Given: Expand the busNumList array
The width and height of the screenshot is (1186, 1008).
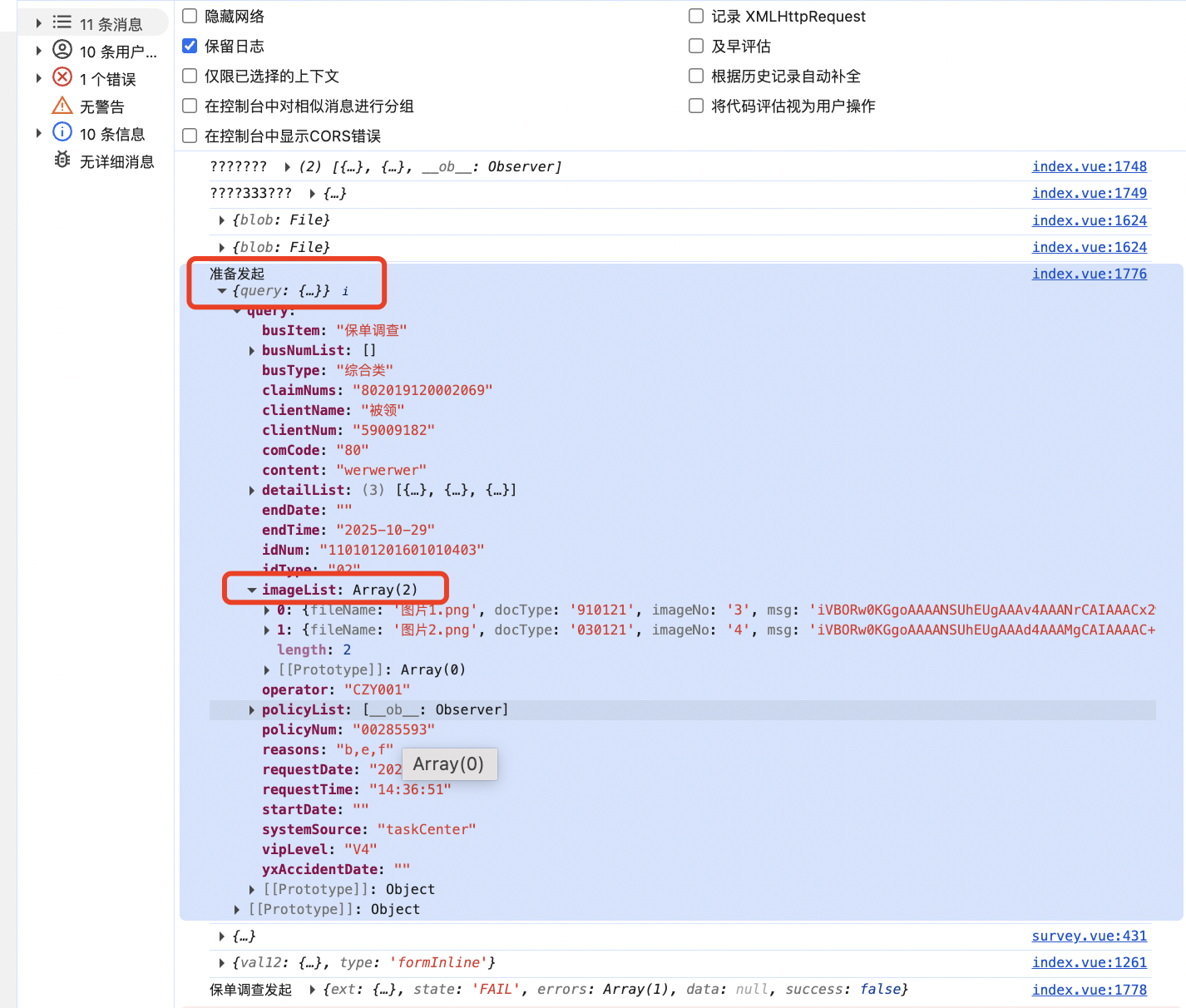Looking at the screenshot, I should click(252, 351).
